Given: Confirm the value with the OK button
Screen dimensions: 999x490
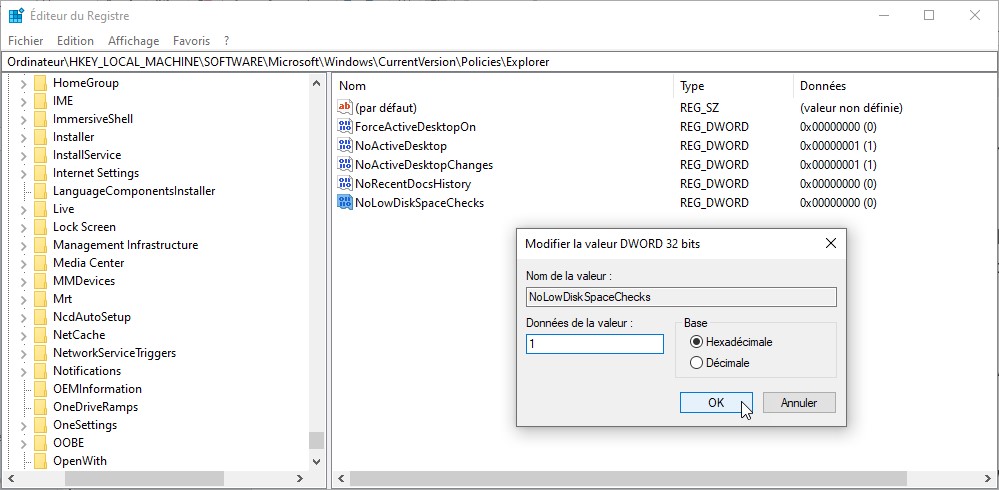Looking at the screenshot, I should [x=716, y=403].
